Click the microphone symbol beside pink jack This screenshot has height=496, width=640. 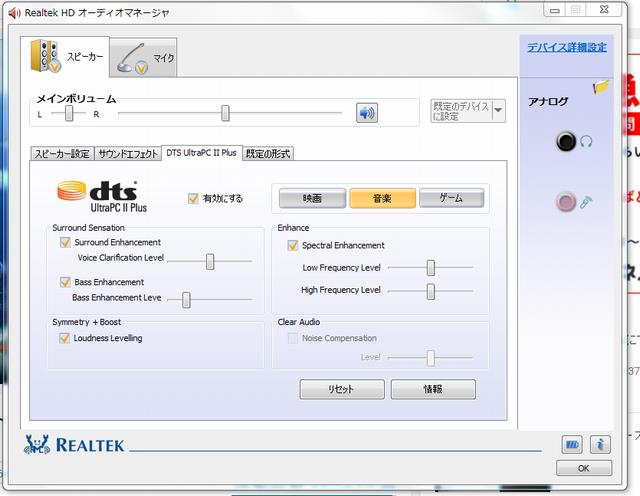(x=586, y=202)
